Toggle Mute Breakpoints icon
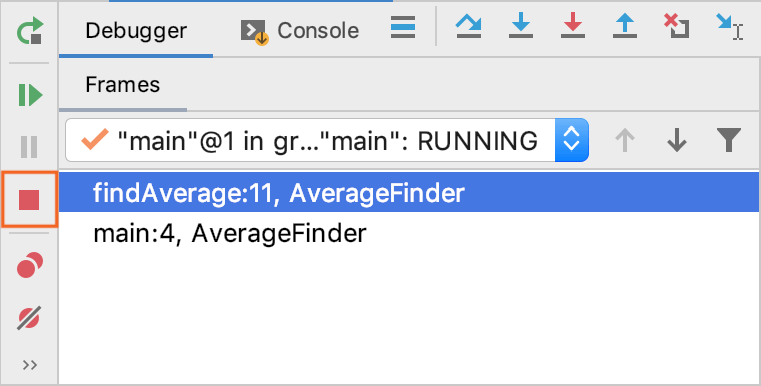 click(x=29, y=318)
